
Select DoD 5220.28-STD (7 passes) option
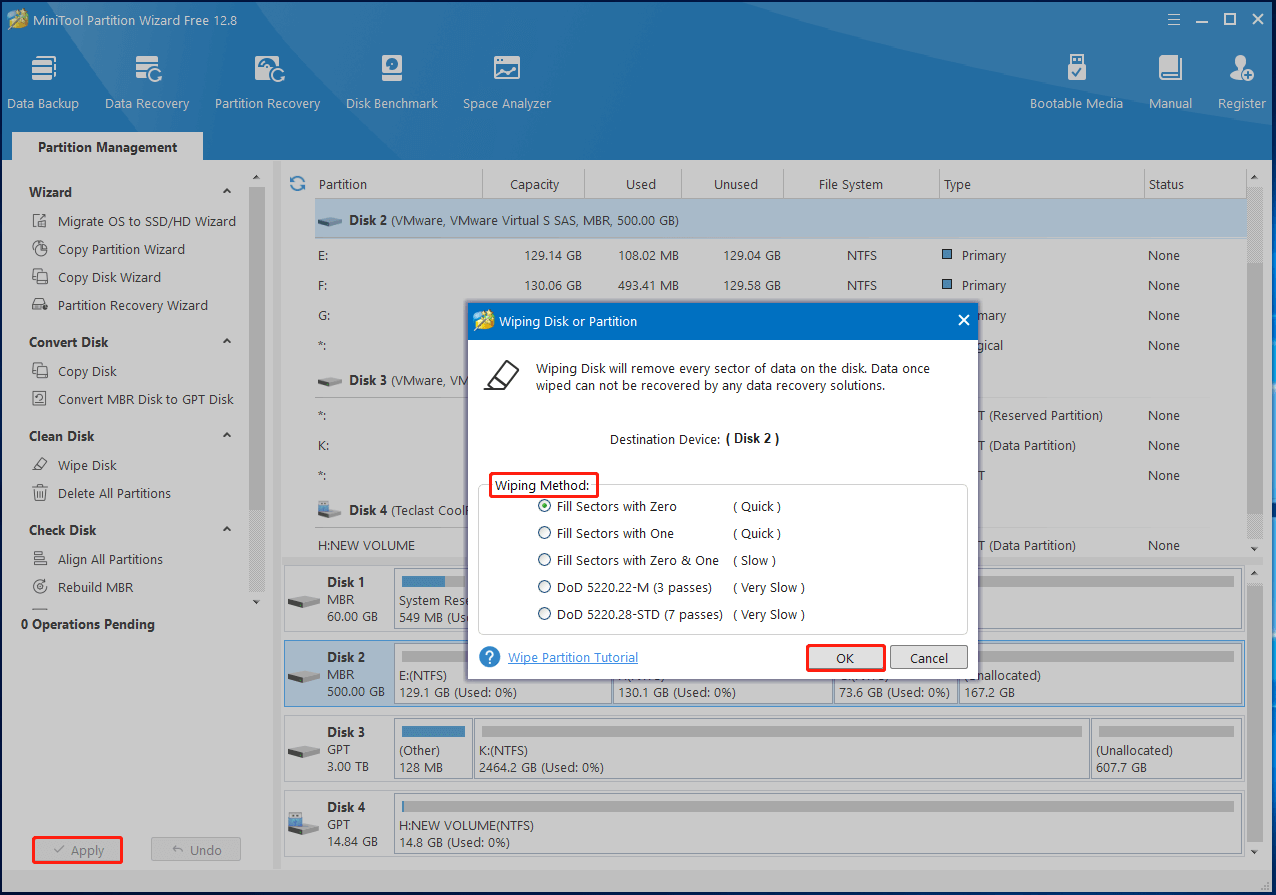(x=544, y=614)
